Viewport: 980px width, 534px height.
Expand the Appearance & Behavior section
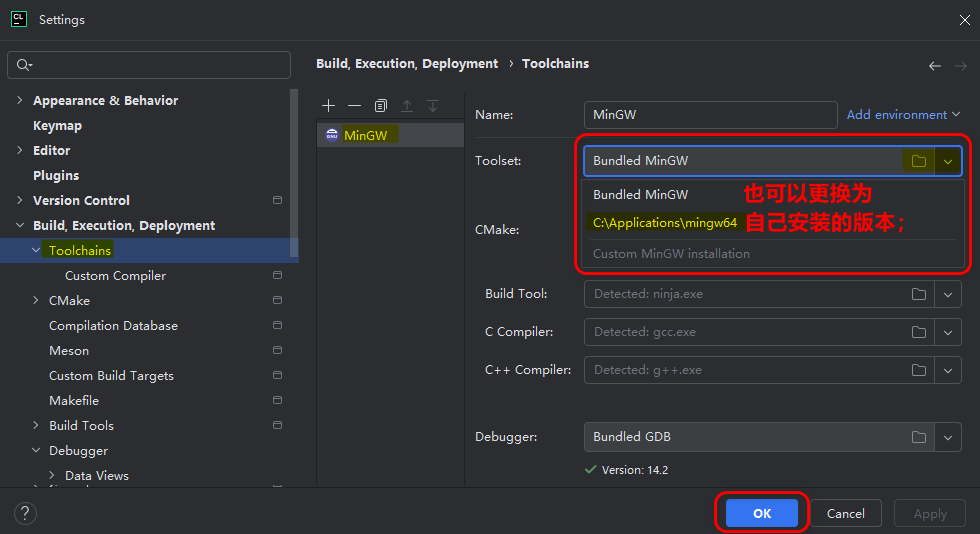pos(20,101)
